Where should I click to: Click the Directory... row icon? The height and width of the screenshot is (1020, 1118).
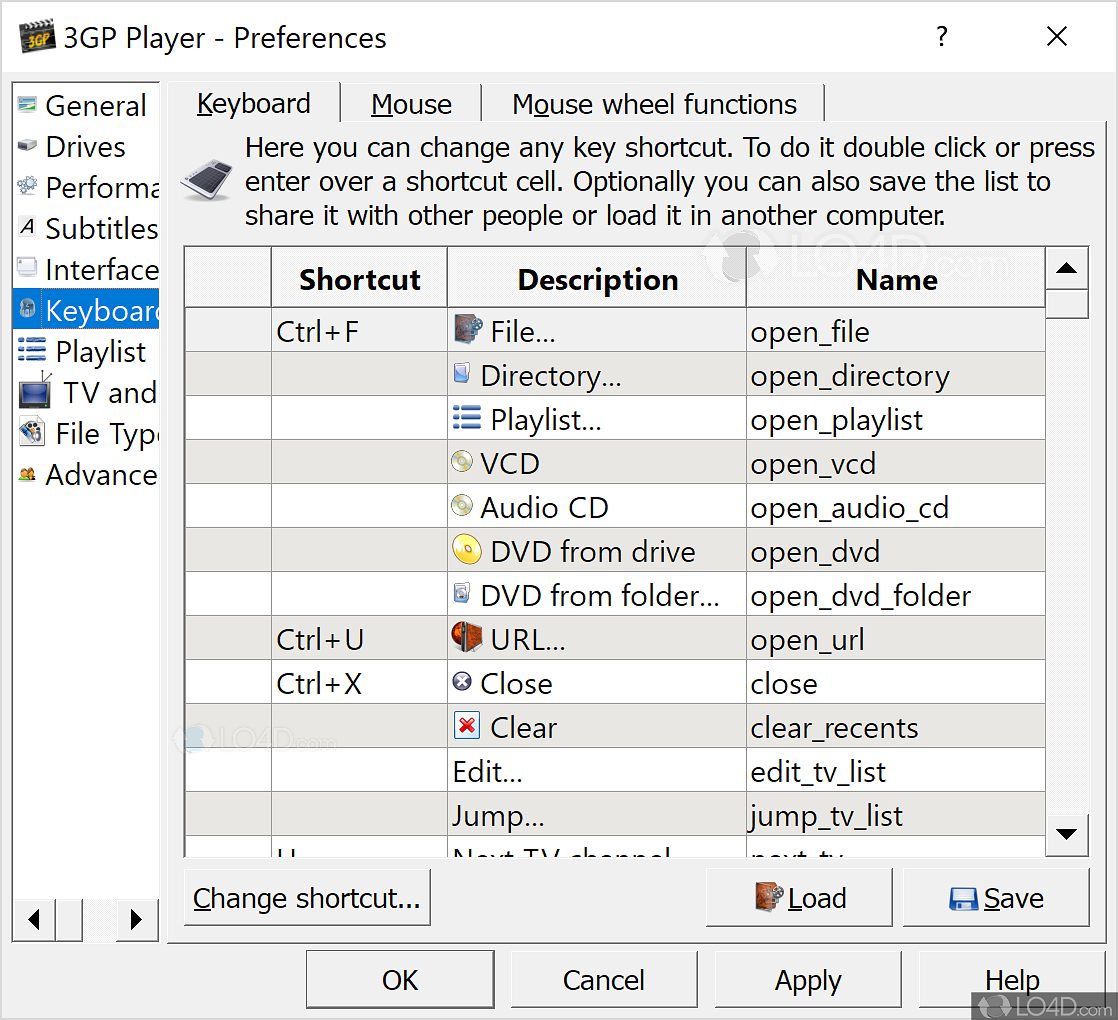462,374
